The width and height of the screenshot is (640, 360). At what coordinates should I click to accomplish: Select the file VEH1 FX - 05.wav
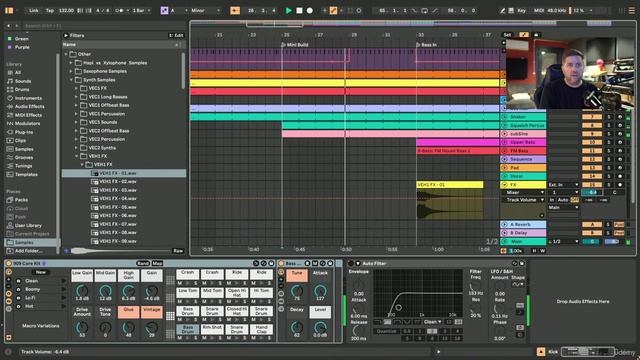pos(118,207)
